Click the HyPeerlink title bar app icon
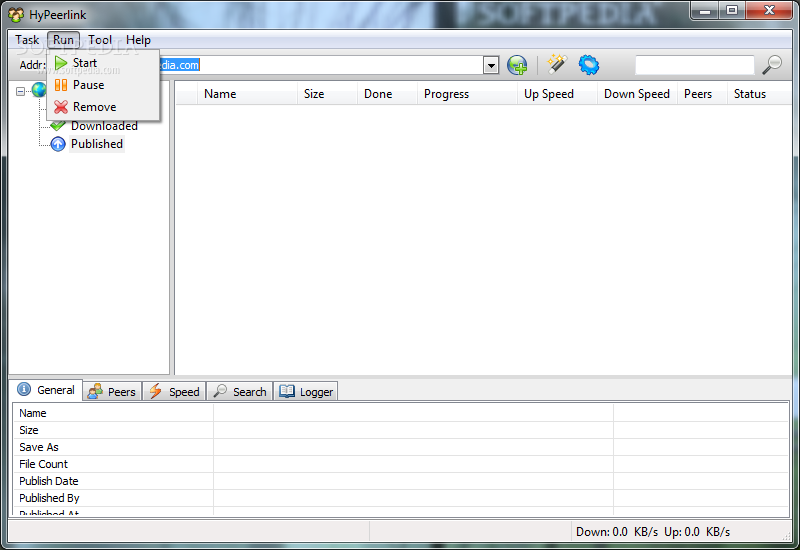Image resolution: width=800 pixels, height=550 pixels. tap(16, 15)
